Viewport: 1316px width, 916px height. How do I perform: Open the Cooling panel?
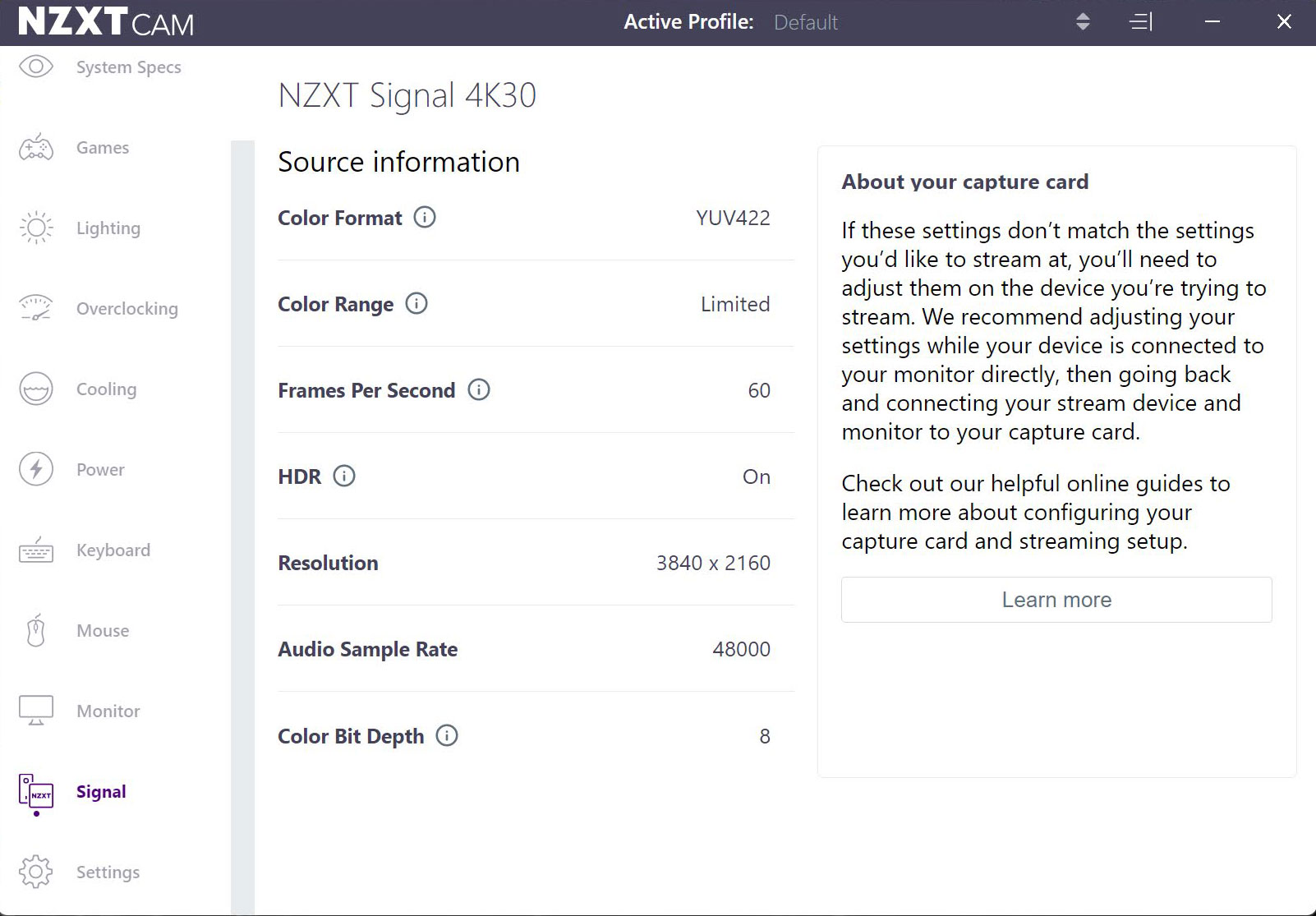point(36,389)
